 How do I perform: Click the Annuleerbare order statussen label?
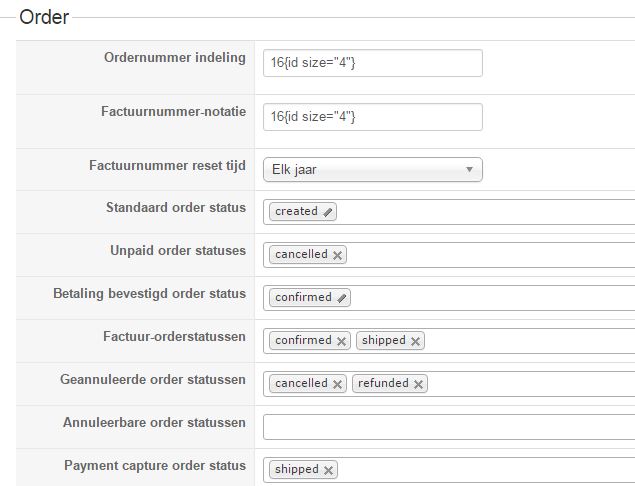coord(154,423)
